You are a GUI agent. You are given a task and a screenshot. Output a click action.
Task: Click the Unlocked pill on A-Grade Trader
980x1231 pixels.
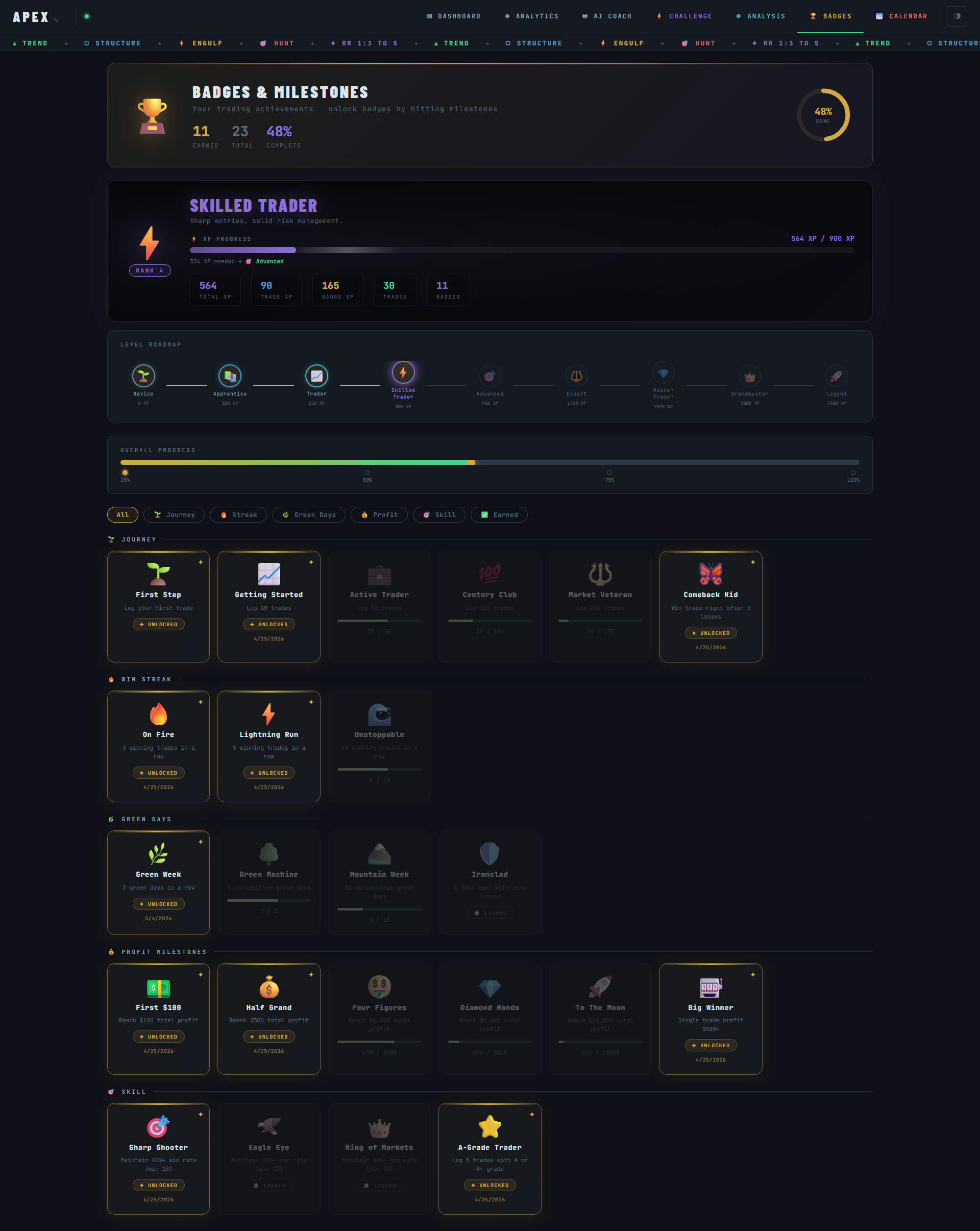click(x=489, y=1186)
